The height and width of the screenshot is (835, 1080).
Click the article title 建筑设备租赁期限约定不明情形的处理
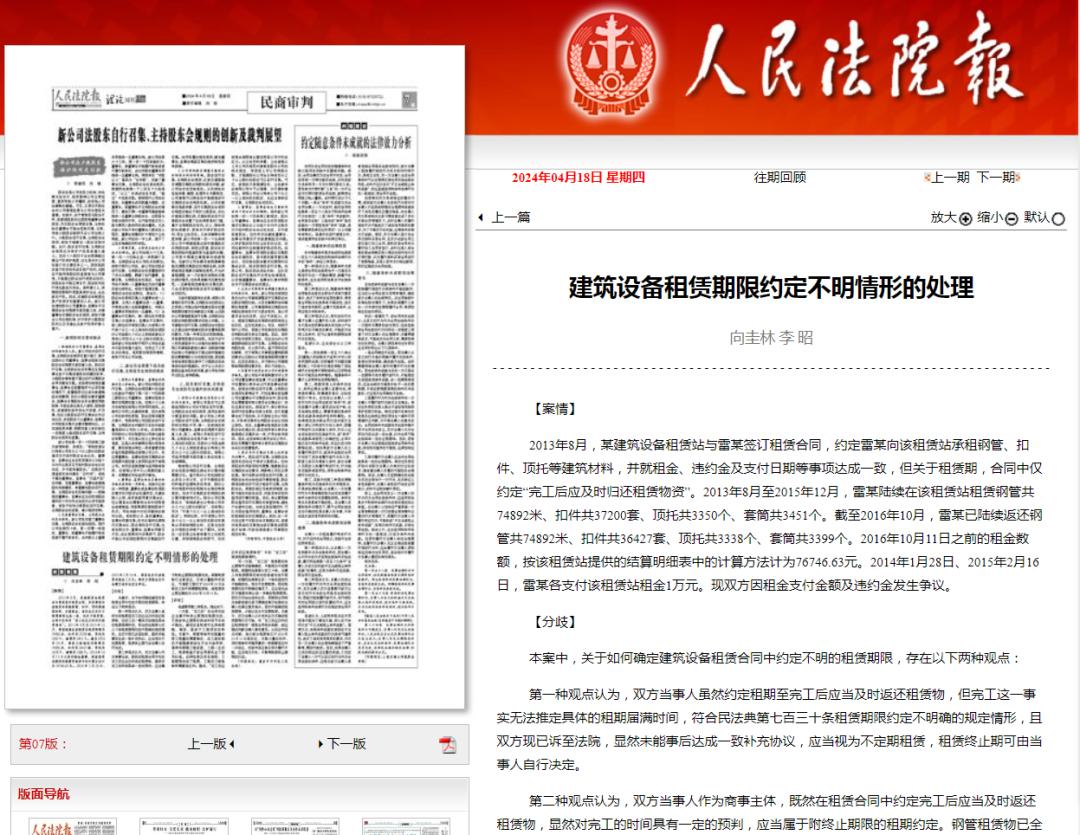[x=771, y=287]
